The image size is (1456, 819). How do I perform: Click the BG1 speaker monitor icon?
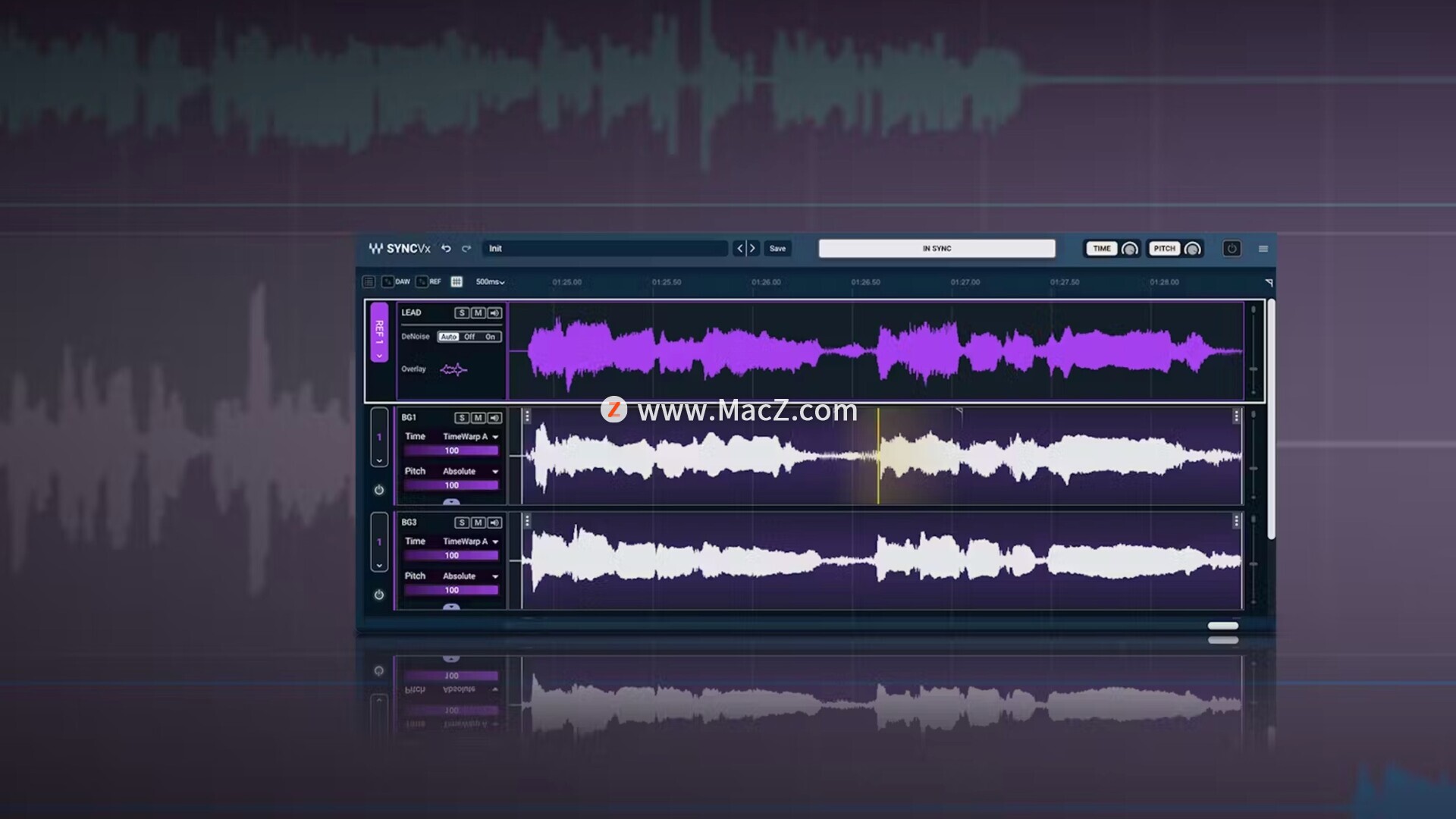494,418
